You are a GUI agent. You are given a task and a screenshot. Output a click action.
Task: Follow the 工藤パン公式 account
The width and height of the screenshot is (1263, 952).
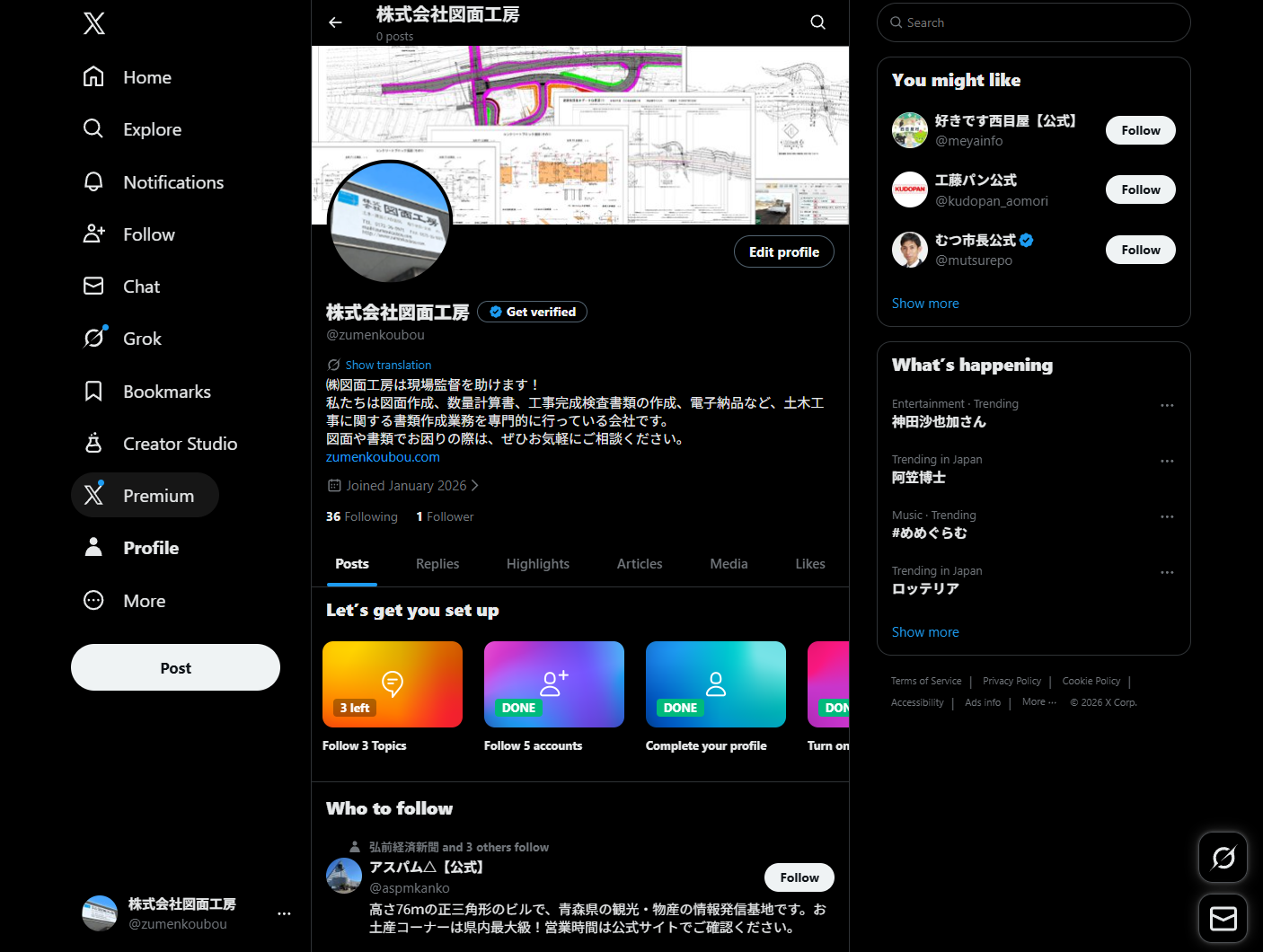pos(1140,190)
